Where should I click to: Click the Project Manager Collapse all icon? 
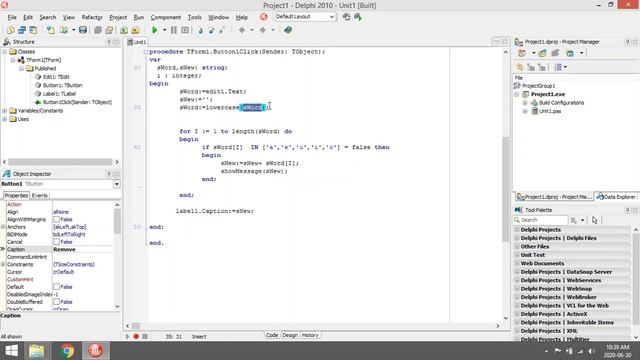542,67
